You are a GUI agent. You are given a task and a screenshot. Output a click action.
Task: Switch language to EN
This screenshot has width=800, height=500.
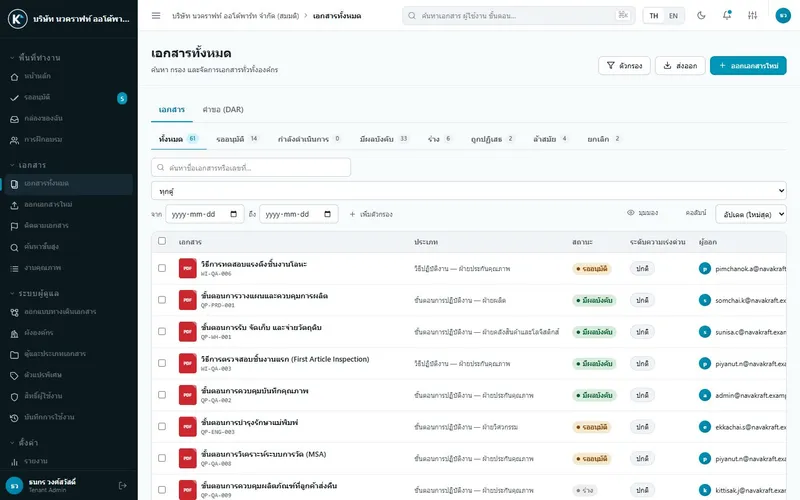coord(673,16)
